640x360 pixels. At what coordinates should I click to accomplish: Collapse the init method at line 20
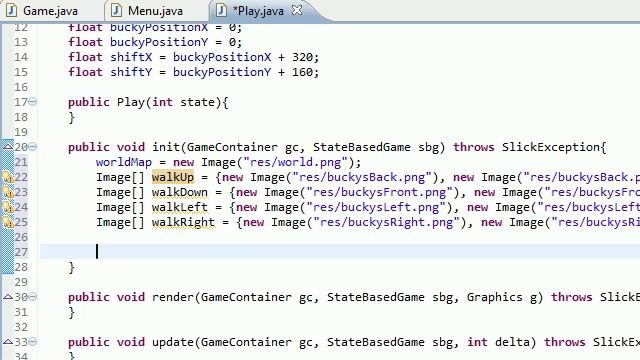[x=33, y=147]
